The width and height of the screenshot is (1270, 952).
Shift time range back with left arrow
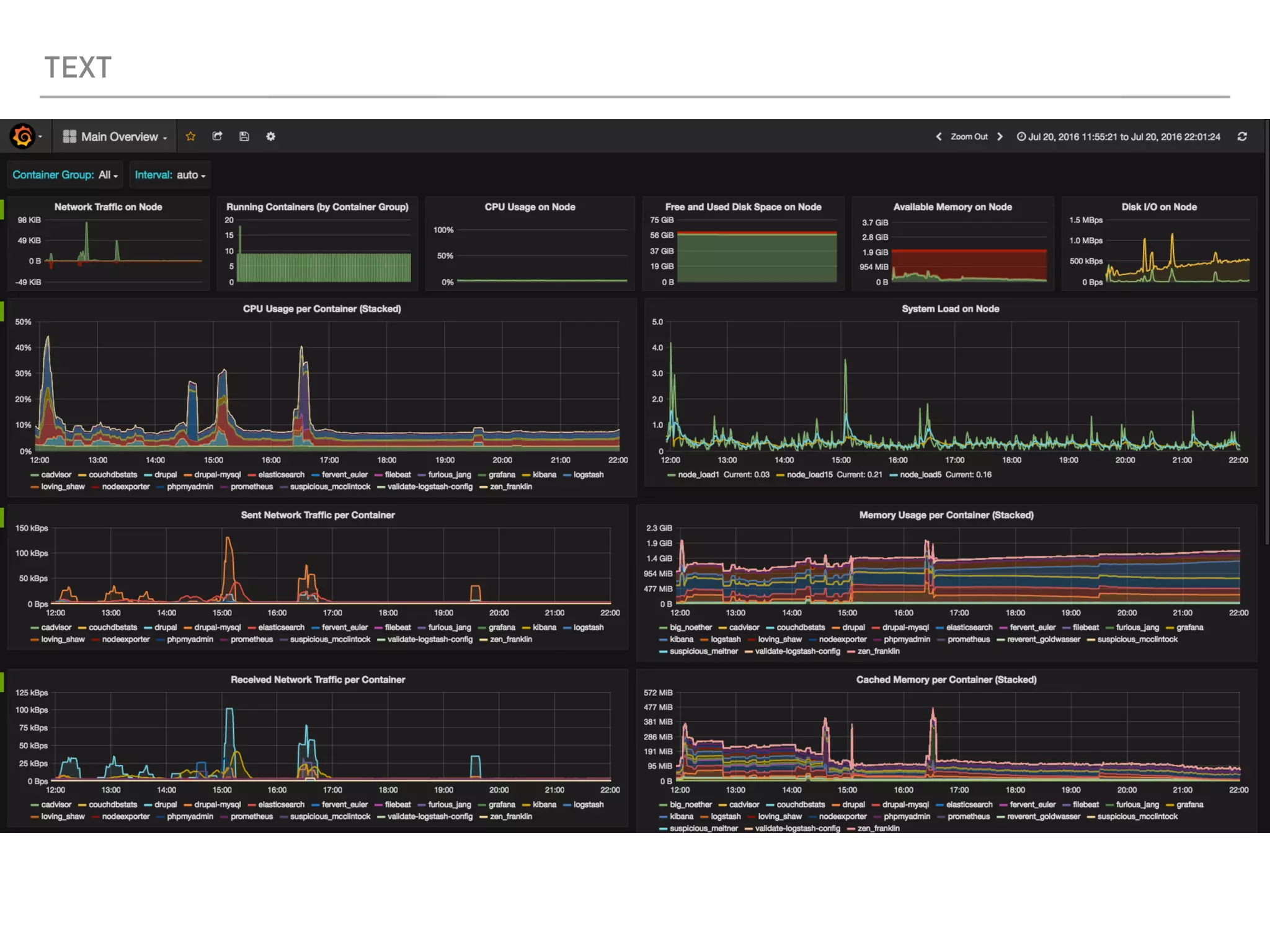[938, 136]
